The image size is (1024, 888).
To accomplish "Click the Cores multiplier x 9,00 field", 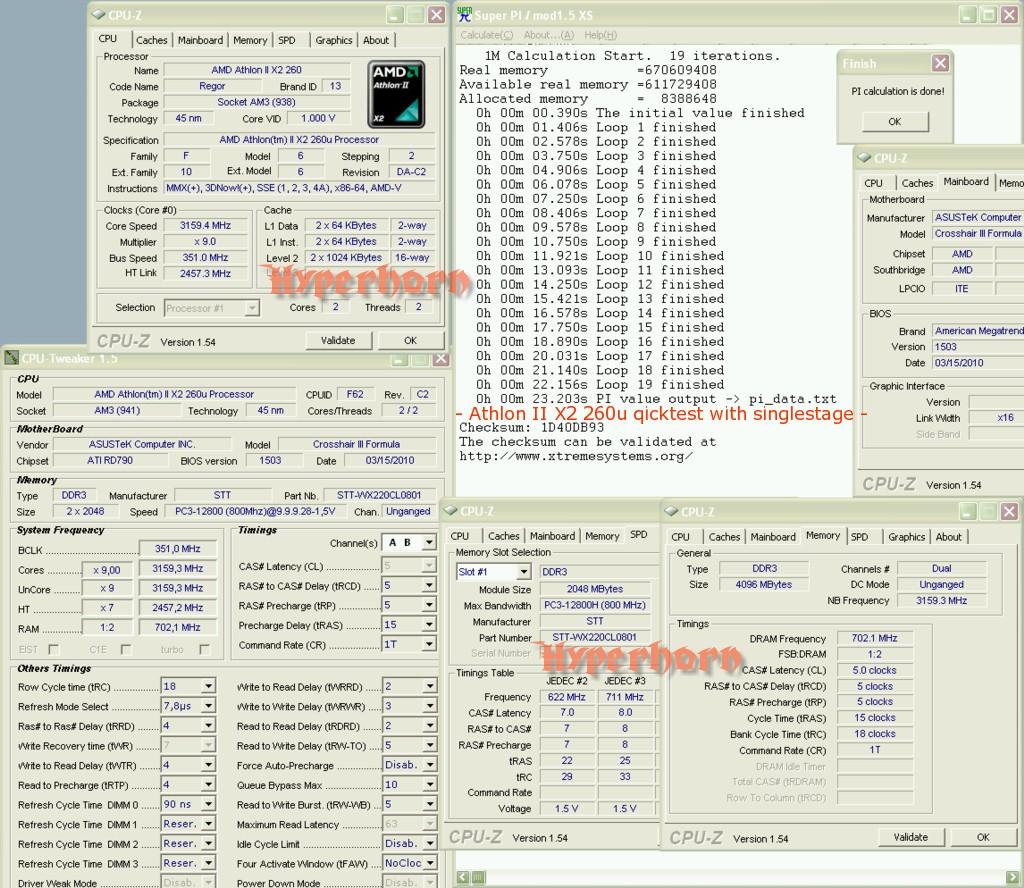I will tap(106, 569).
